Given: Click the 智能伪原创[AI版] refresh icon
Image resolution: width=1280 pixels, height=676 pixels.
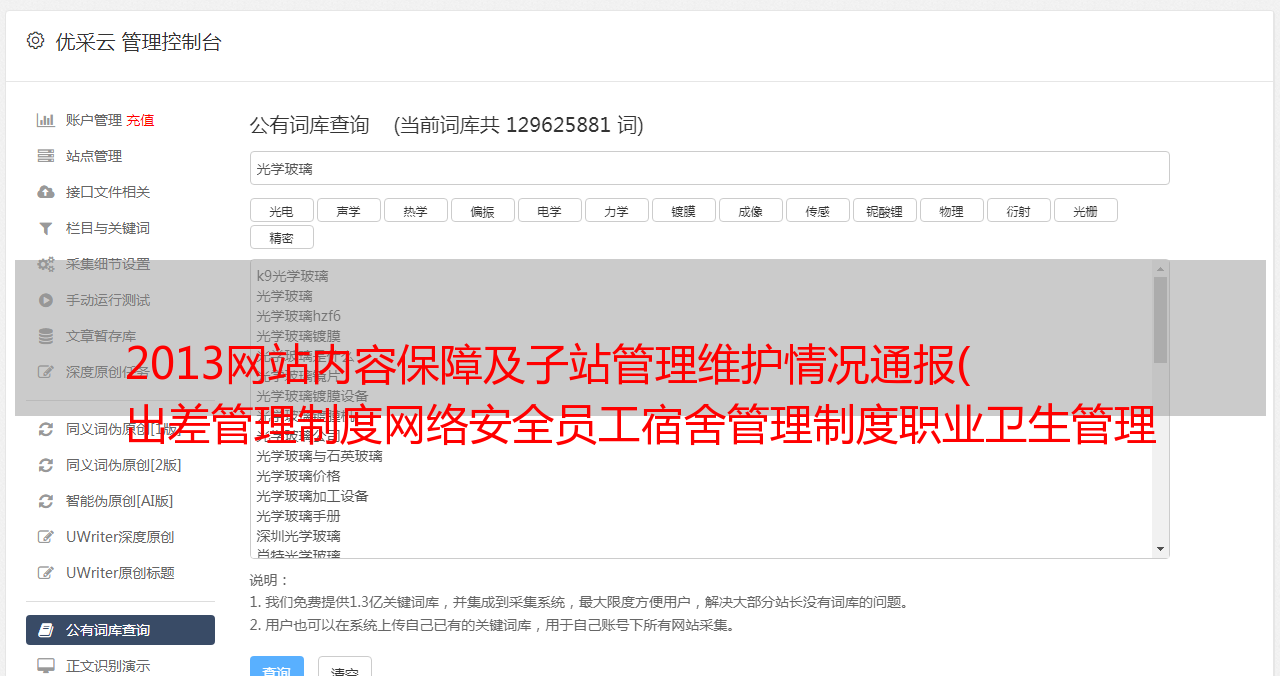Looking at the screenshot, I should tap(46, 501).
